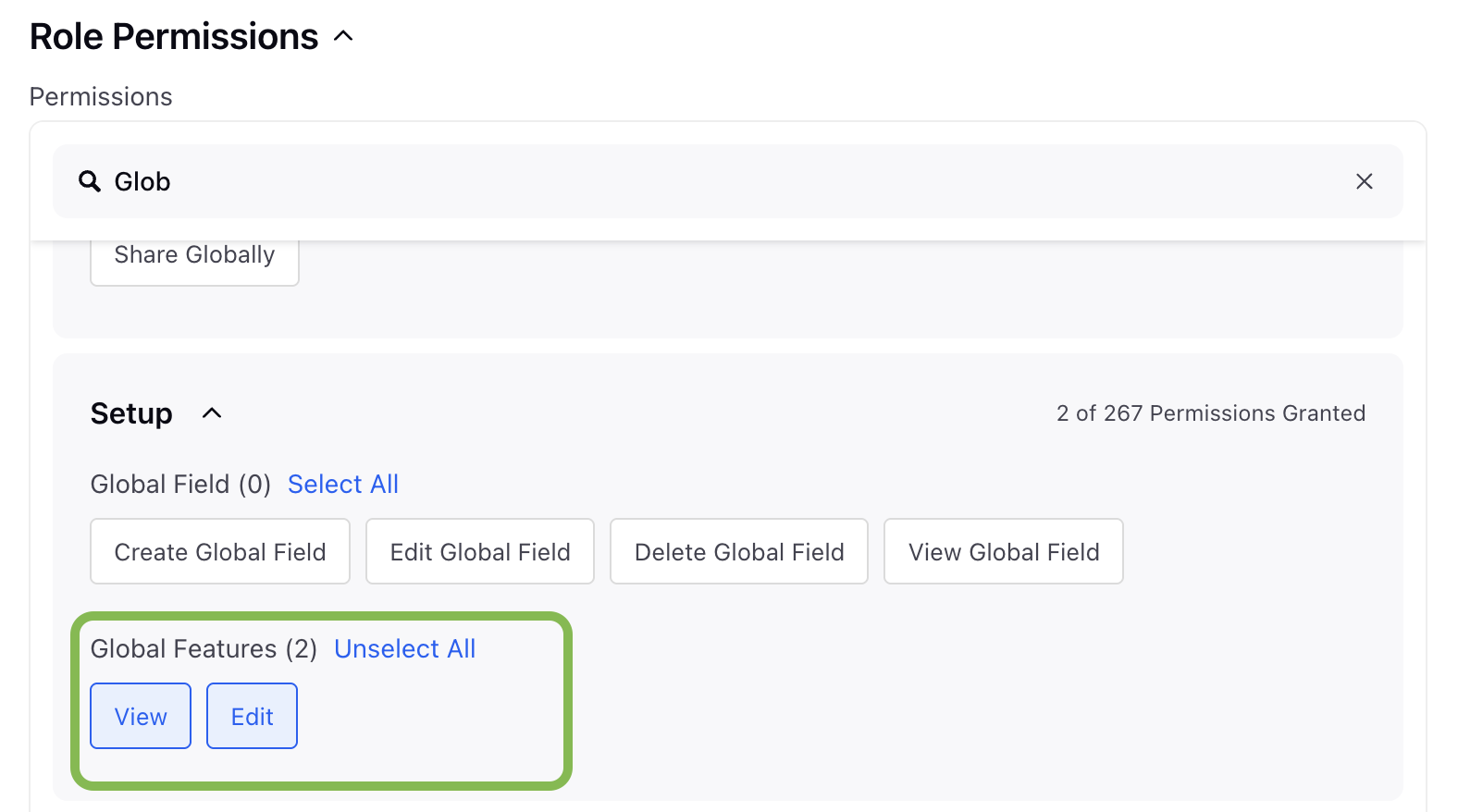Deselect the Global Features View permission

(141, 716)
